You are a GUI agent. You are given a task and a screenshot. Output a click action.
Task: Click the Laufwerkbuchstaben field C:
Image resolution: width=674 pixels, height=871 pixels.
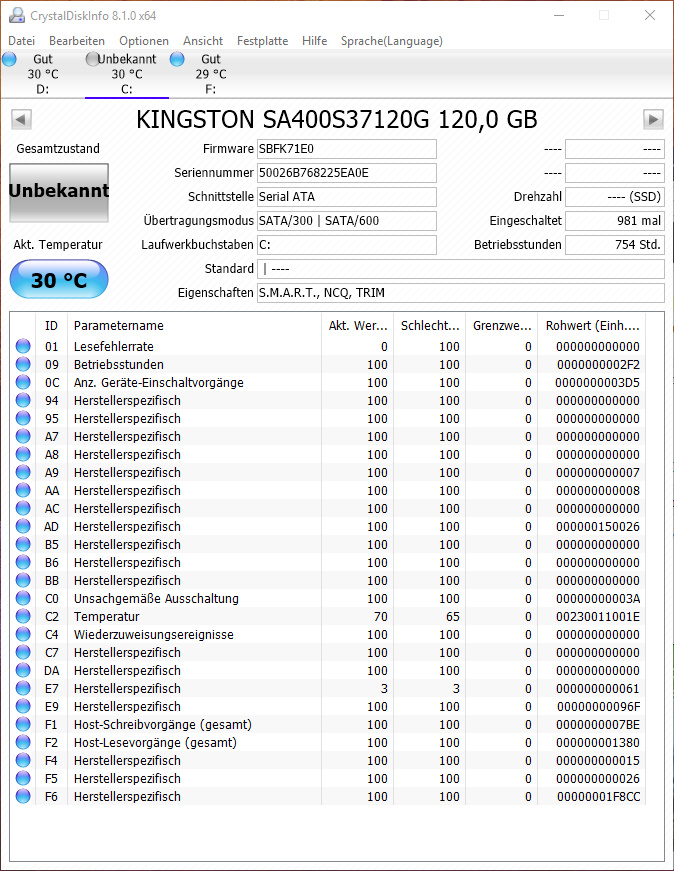(x=347, y=244)
